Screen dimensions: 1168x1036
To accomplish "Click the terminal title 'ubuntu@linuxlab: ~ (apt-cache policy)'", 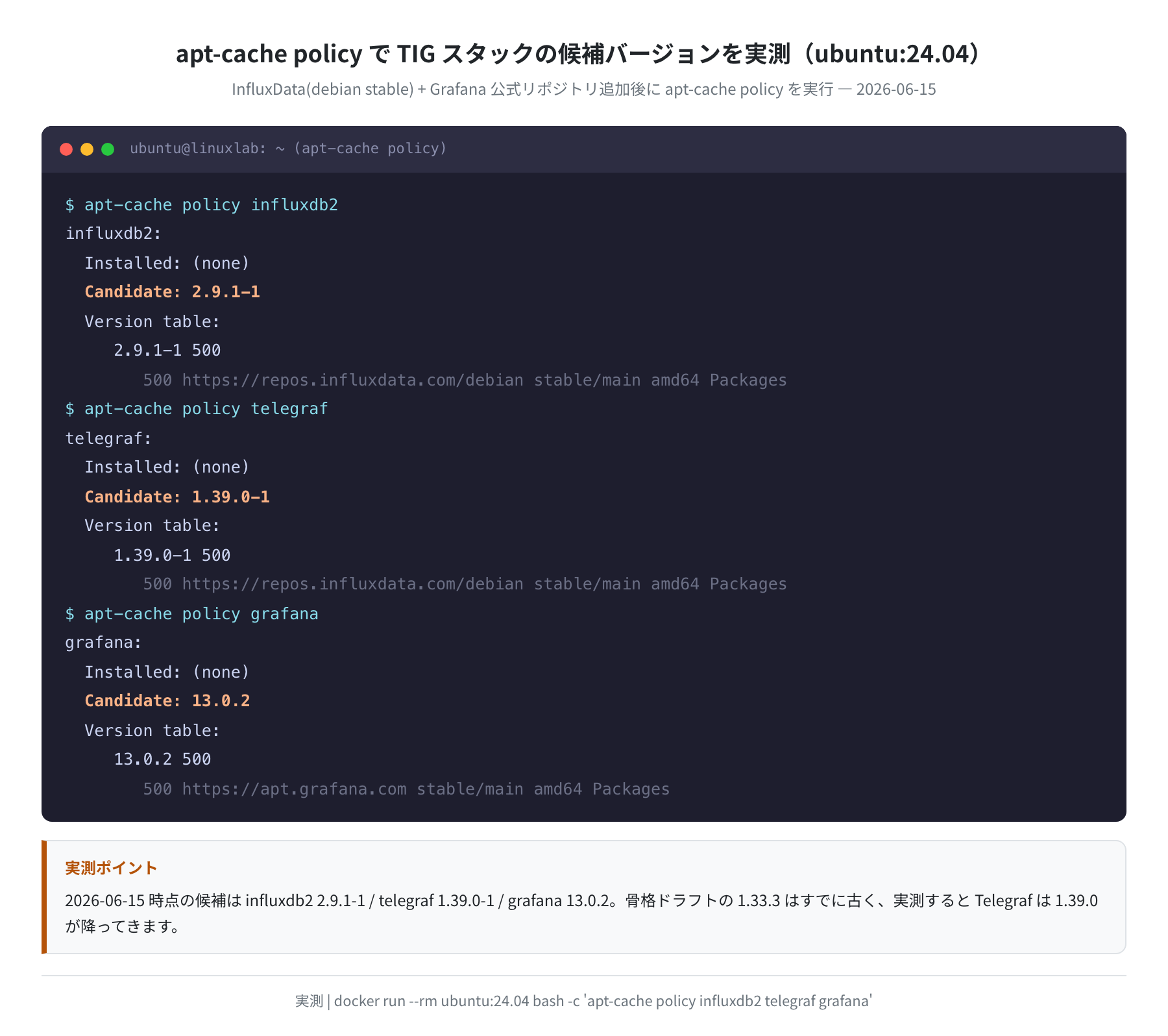I will pos(288,149).
